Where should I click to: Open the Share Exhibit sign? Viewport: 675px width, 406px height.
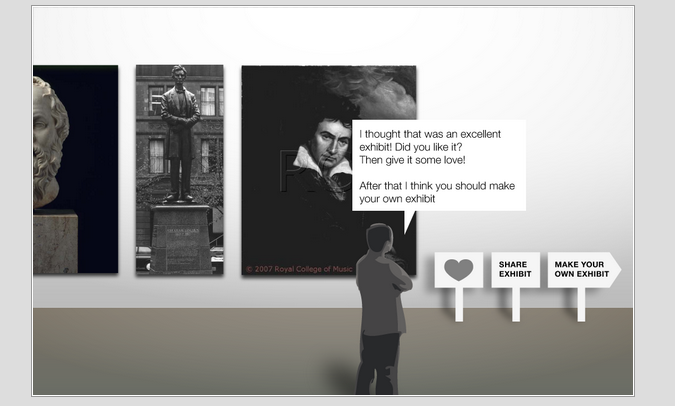coord(515,270)
